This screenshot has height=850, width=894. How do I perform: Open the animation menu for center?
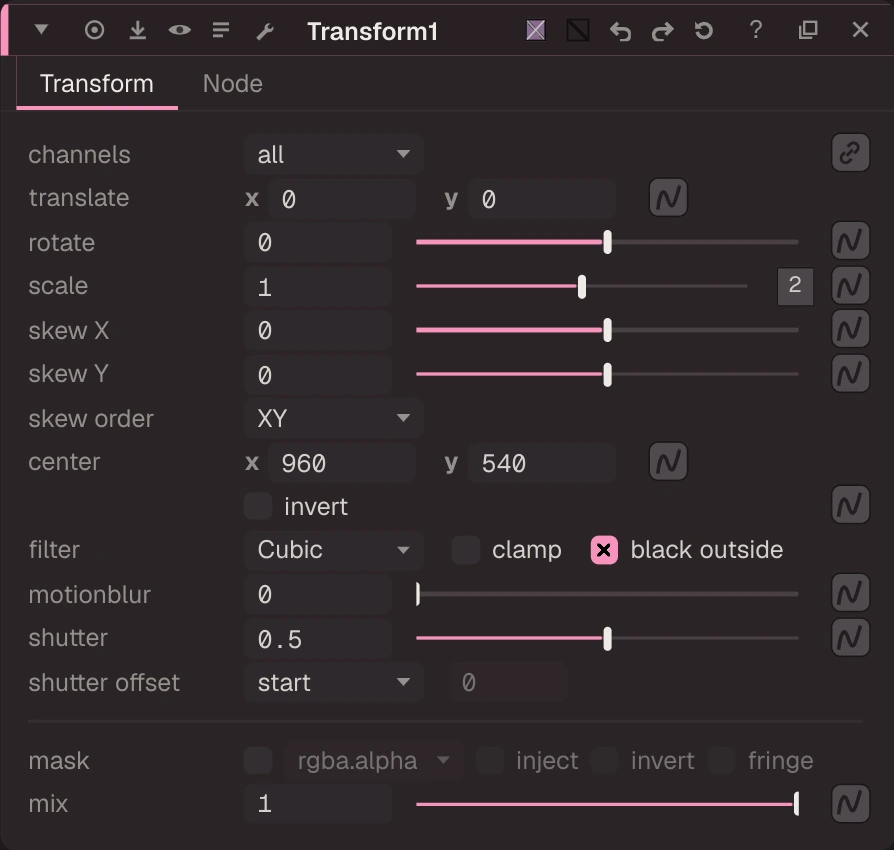pos(668,461)
